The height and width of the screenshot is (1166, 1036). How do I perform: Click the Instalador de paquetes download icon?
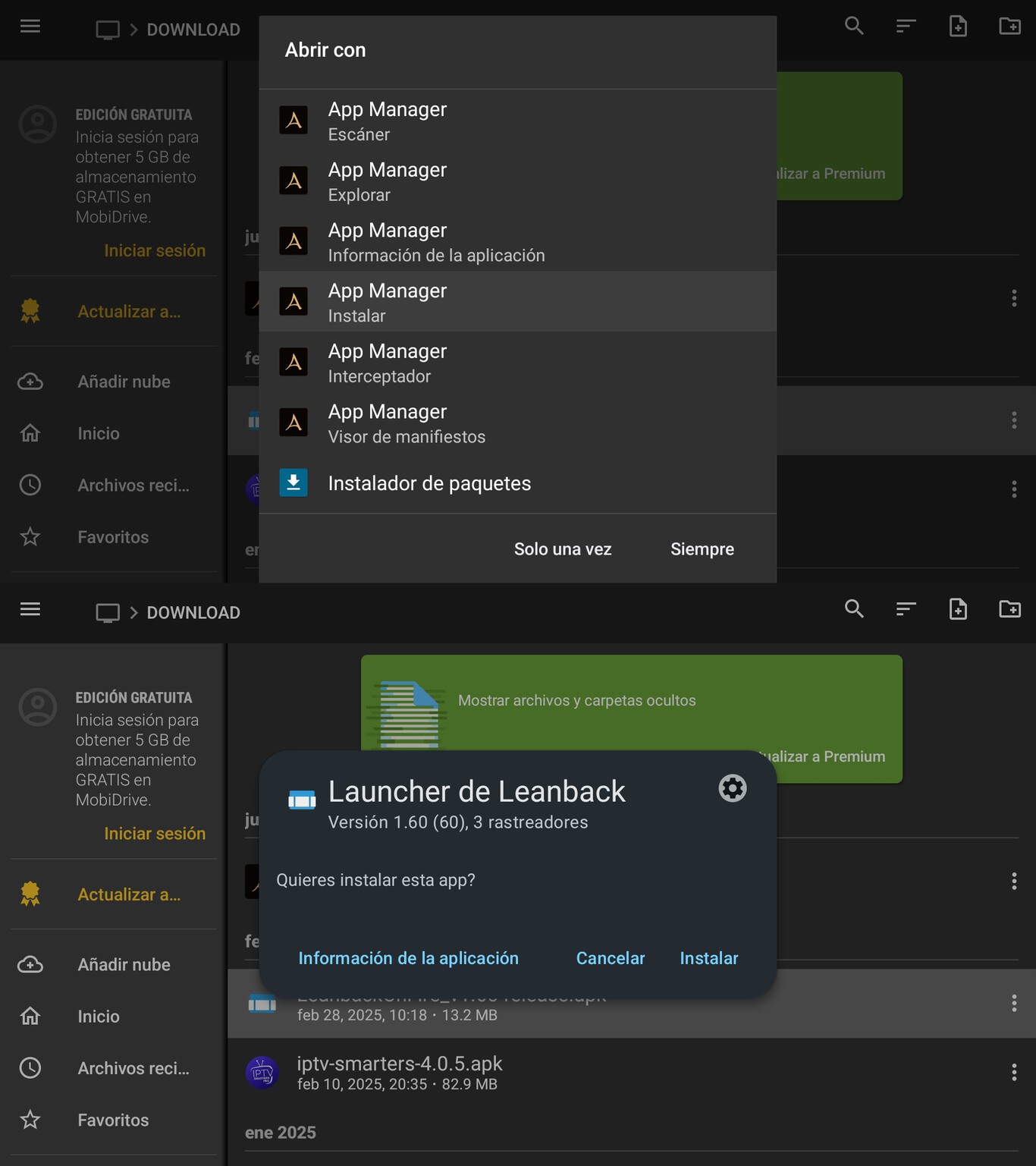coord(294,483)
